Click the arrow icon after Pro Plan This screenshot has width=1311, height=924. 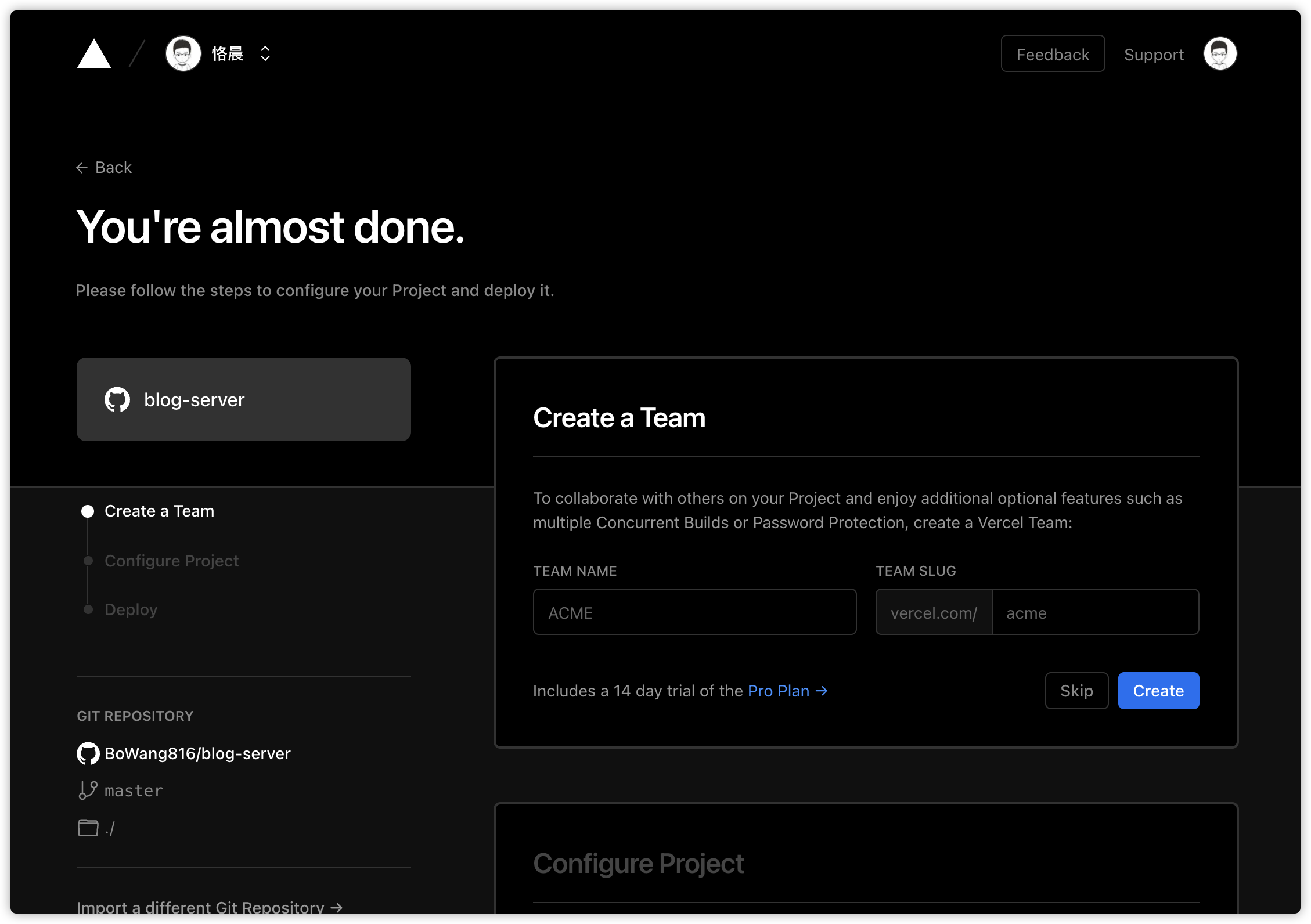pyautogui.click(x=821, y=691)
